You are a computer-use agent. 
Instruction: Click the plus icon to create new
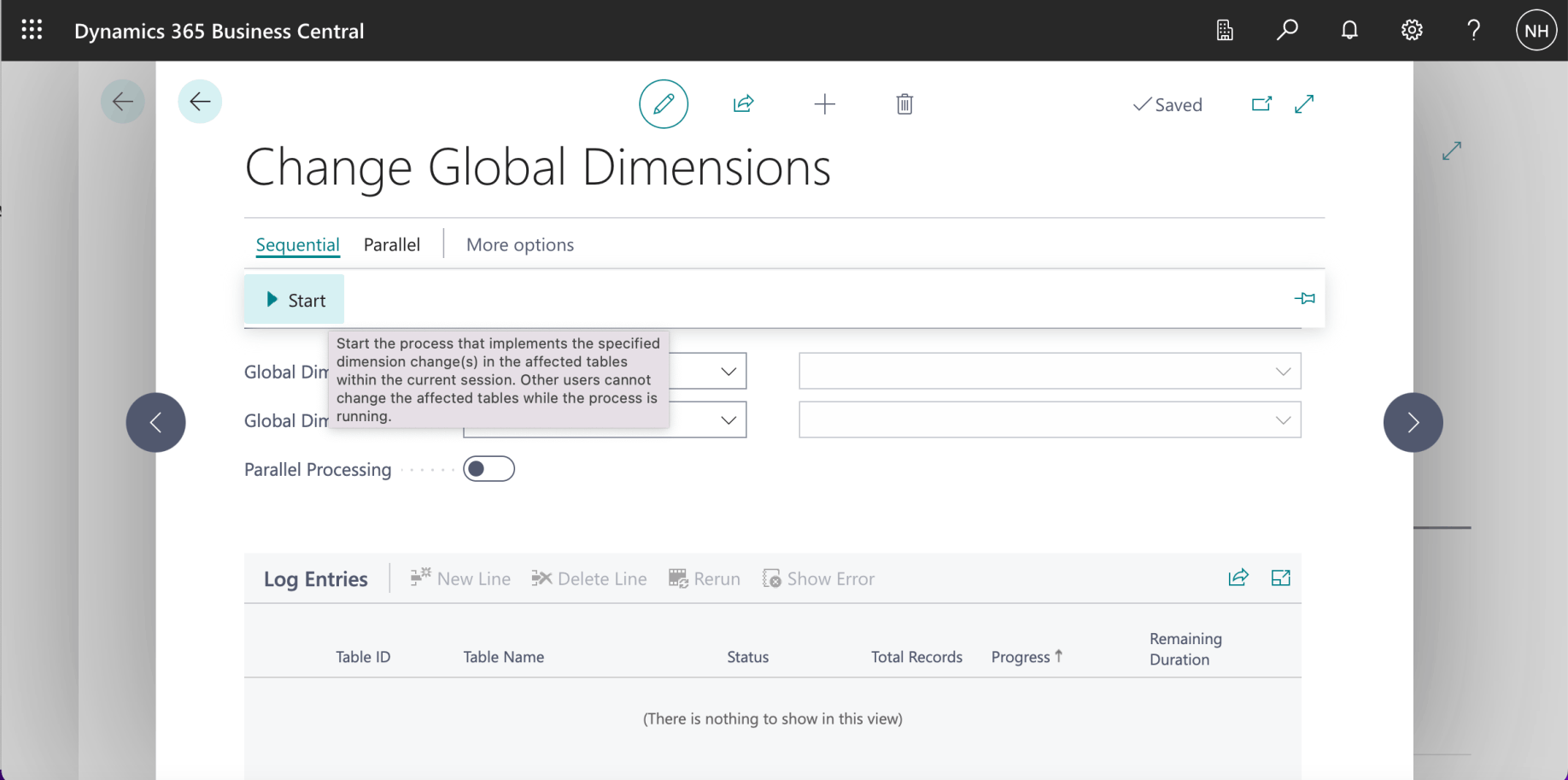(x=824, y=104)
